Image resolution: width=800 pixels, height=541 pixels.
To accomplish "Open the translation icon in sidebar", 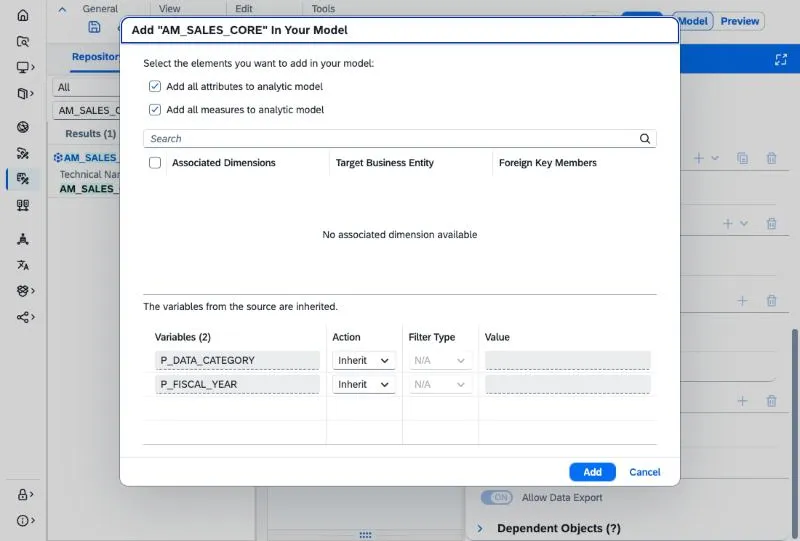I will point(23,265).
